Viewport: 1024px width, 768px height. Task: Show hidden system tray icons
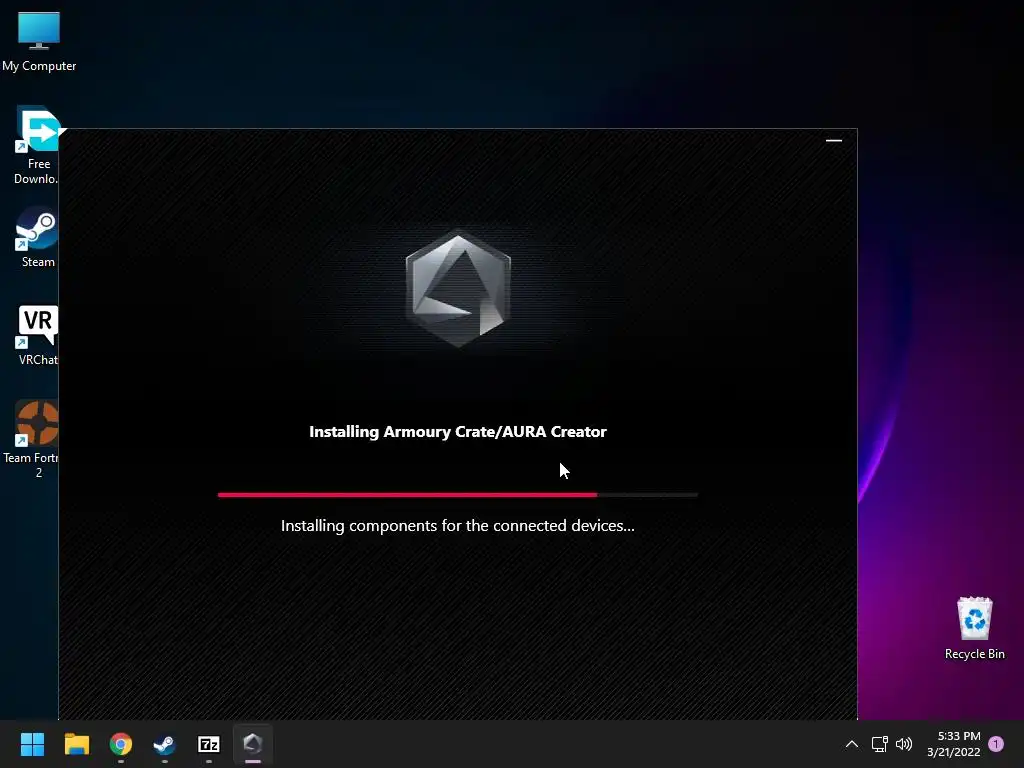tap(852, 744)
